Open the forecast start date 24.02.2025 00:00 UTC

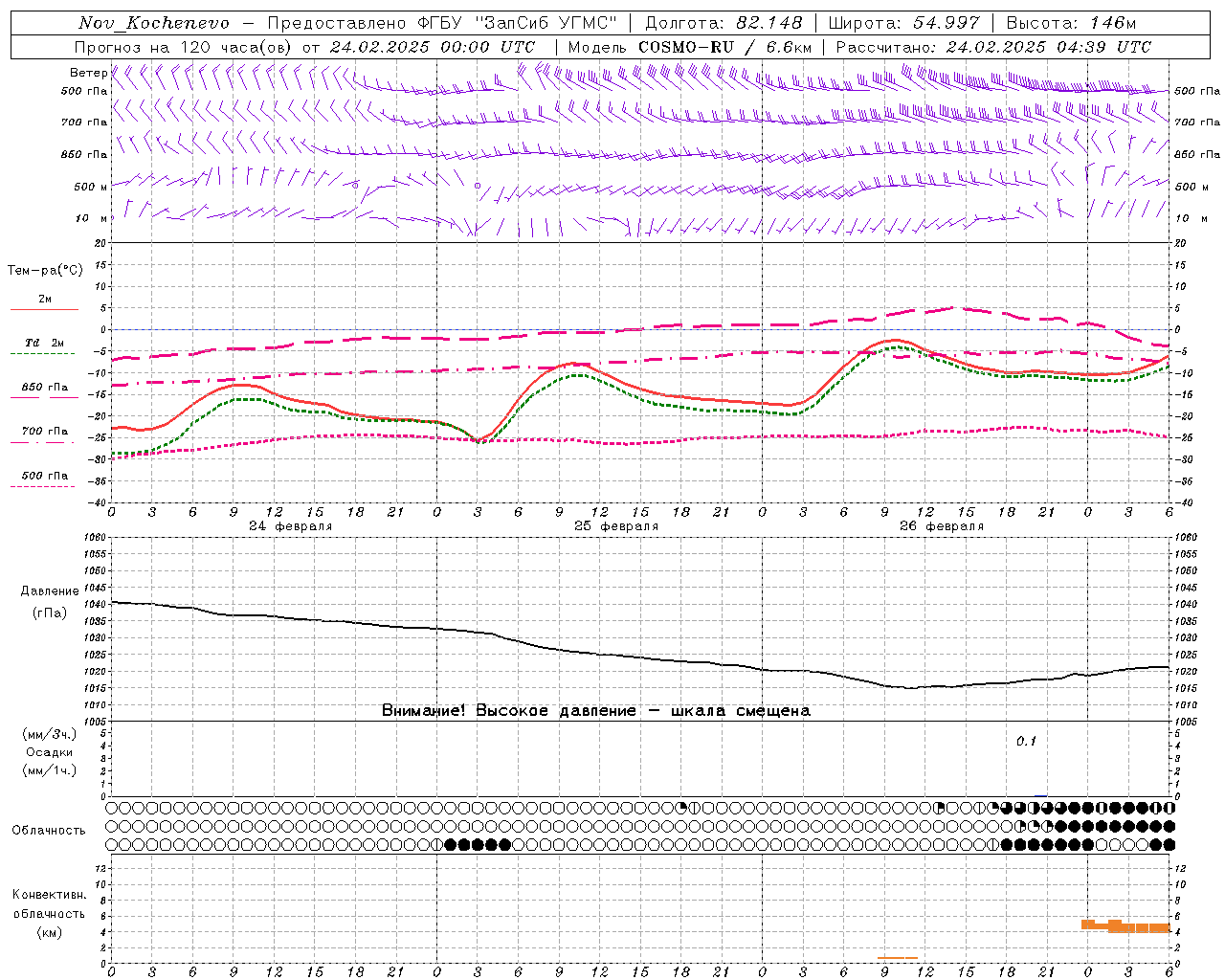[x=433, y=47]
